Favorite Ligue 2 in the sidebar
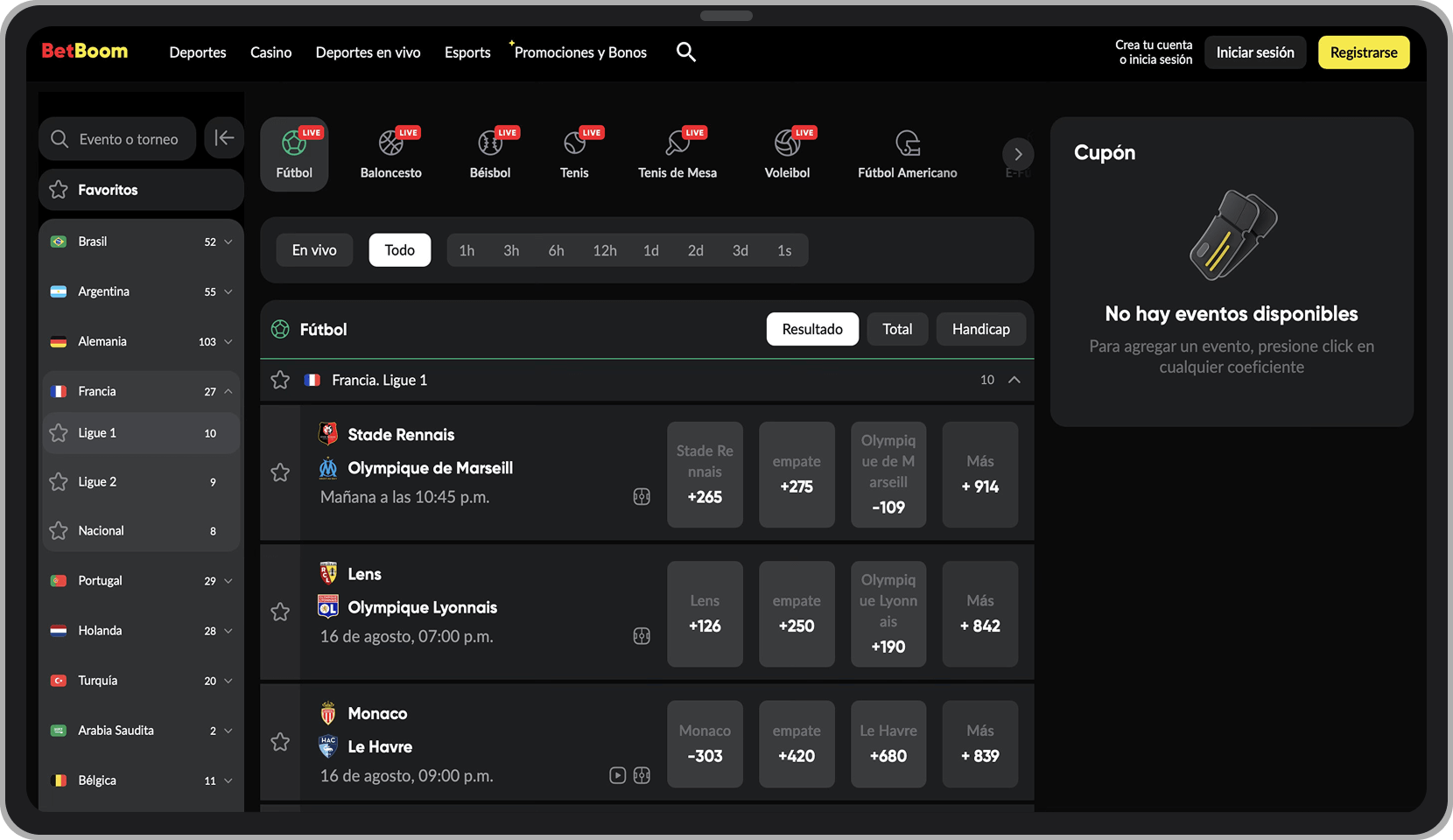 pyautogui.click(x=59, y=482)
